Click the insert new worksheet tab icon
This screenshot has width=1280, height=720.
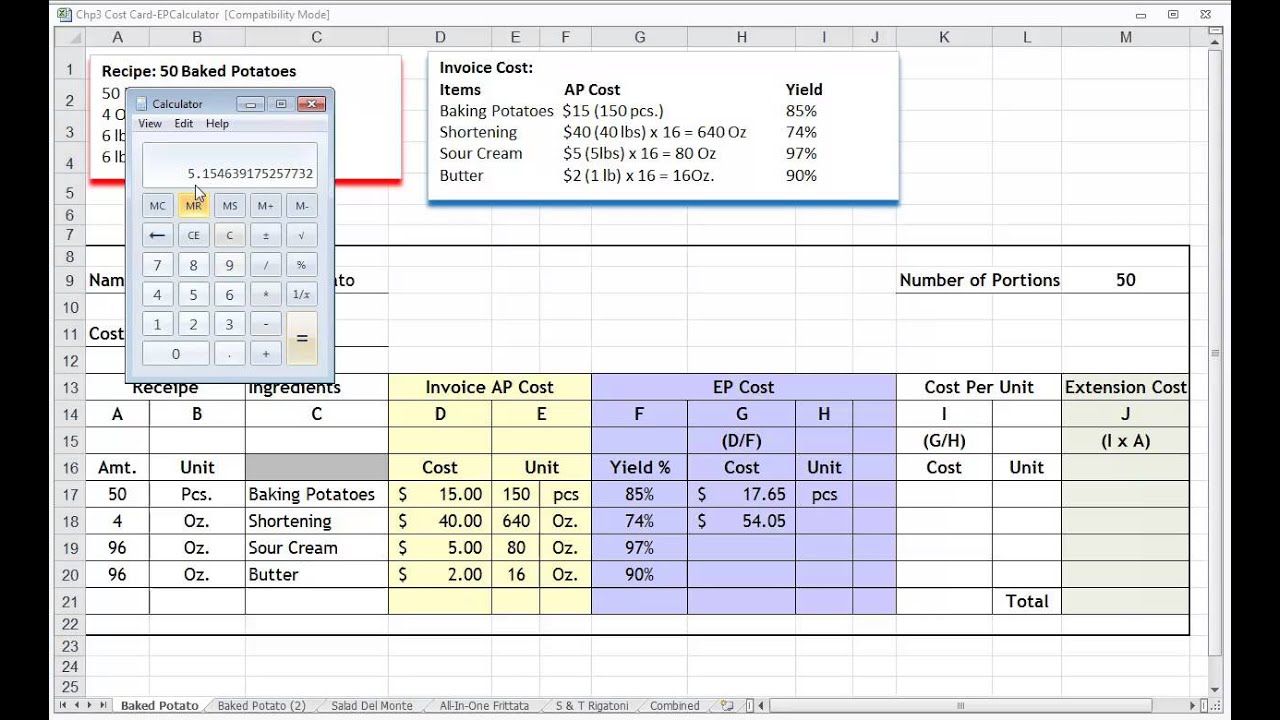pyautogui.click(x=727, y=706)
